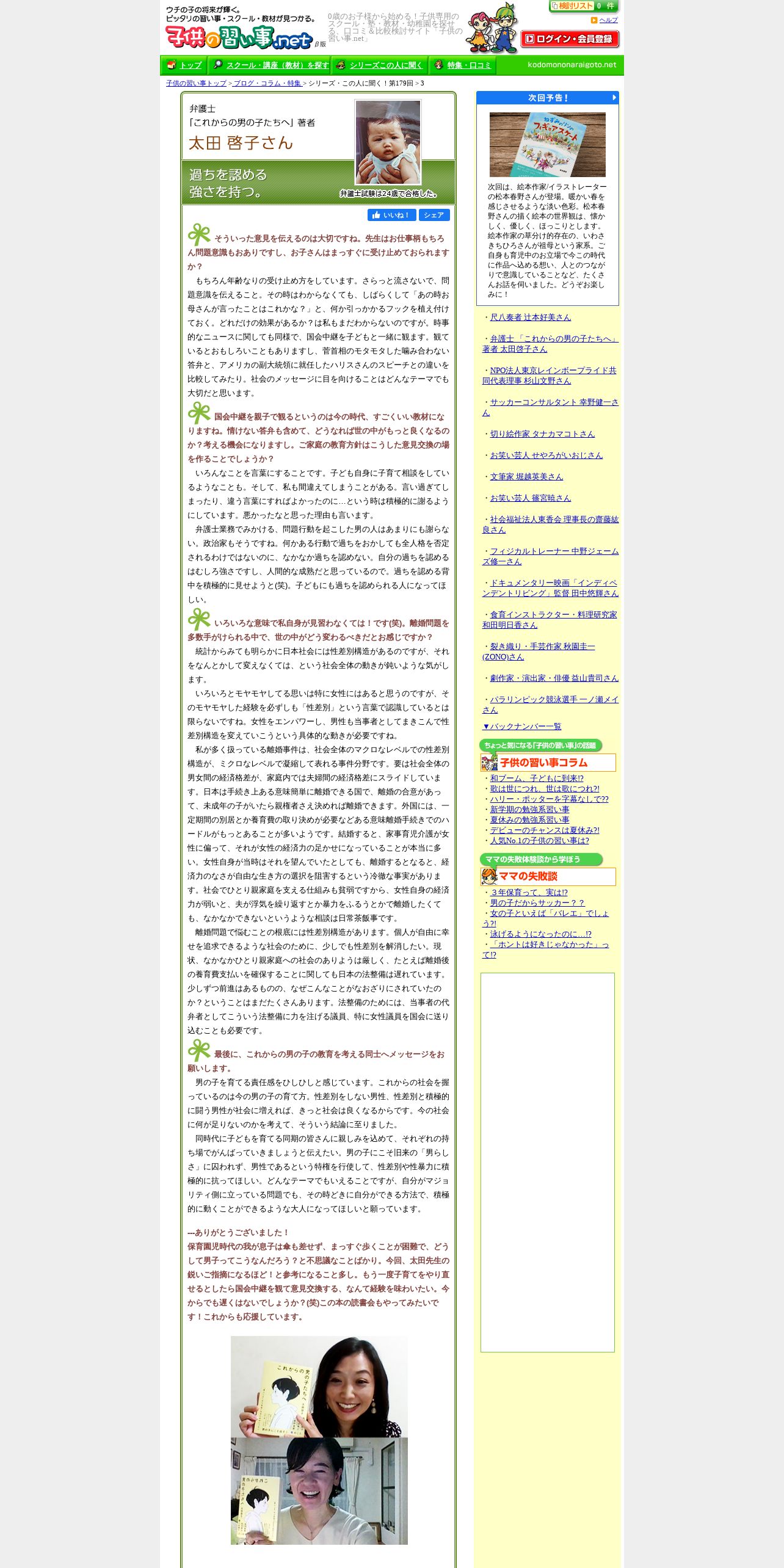Click the 子供の習い事トップ breadcrumb link
This screenshot has height=1568, width=784.
[196, 83]
